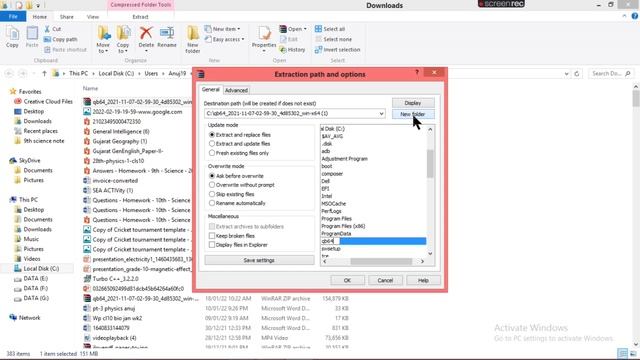Click the folder tree vertical scrollbar thumb
Viewport: 640px width, 360px height.
pyautogui.click(x=430, y=164)
